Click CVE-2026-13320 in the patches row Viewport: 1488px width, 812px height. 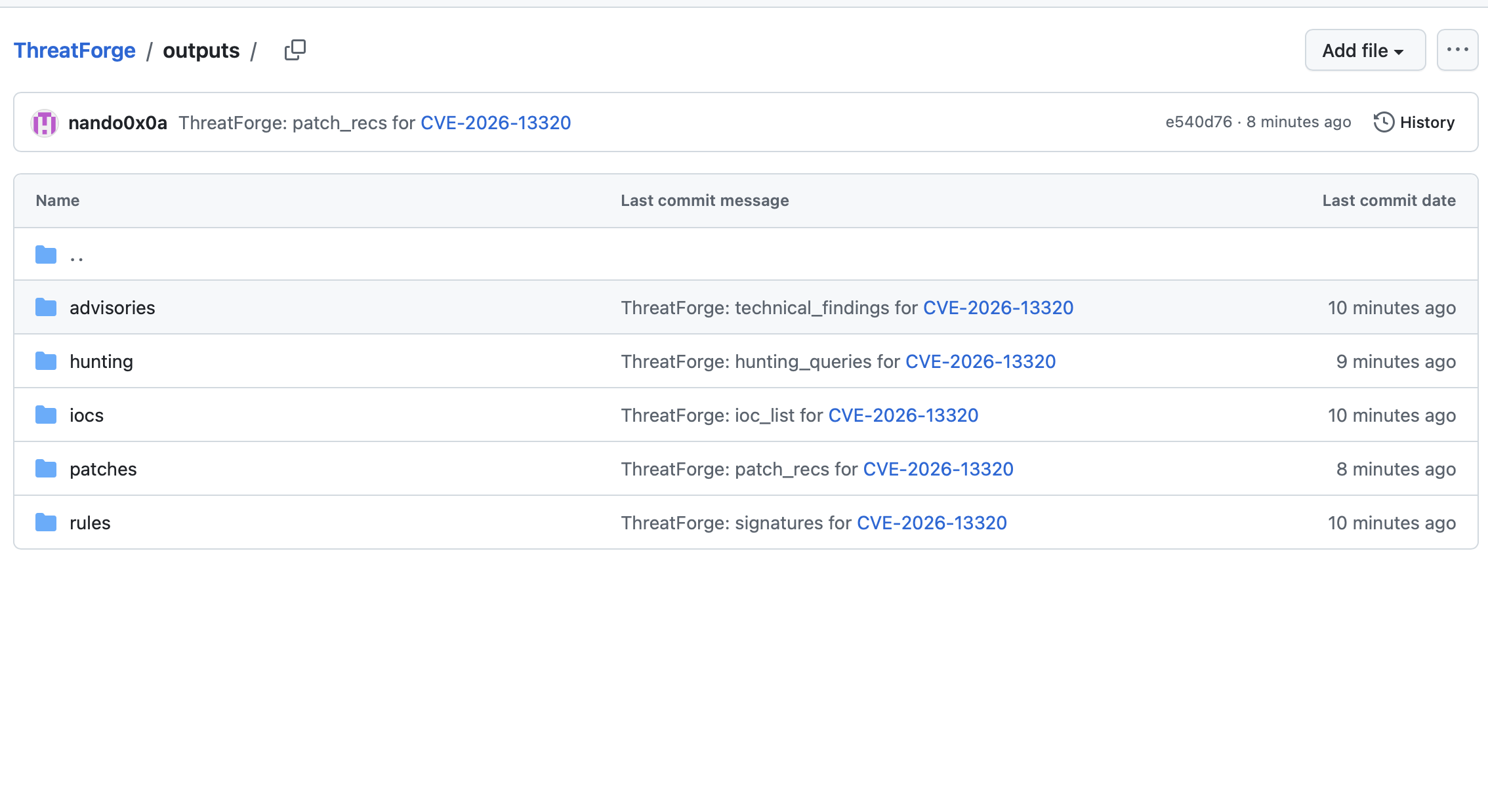pos(938,469)
